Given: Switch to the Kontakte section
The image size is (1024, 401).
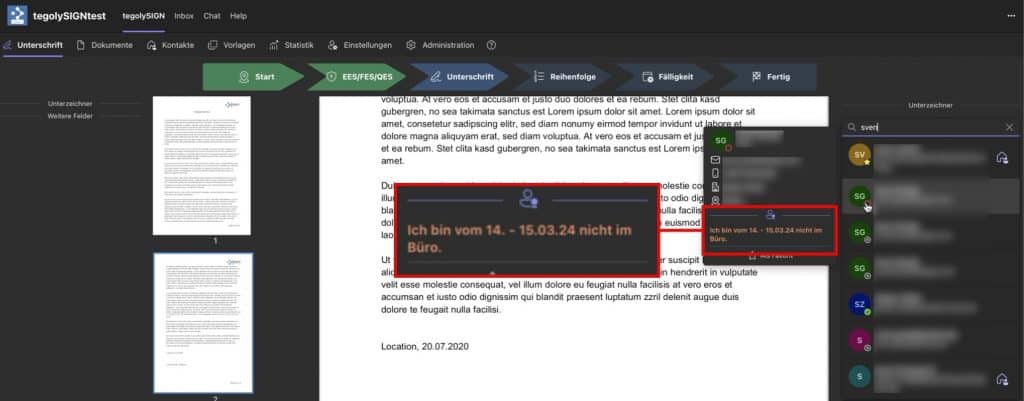Looking at the screenshot, I should pos(170,45).
